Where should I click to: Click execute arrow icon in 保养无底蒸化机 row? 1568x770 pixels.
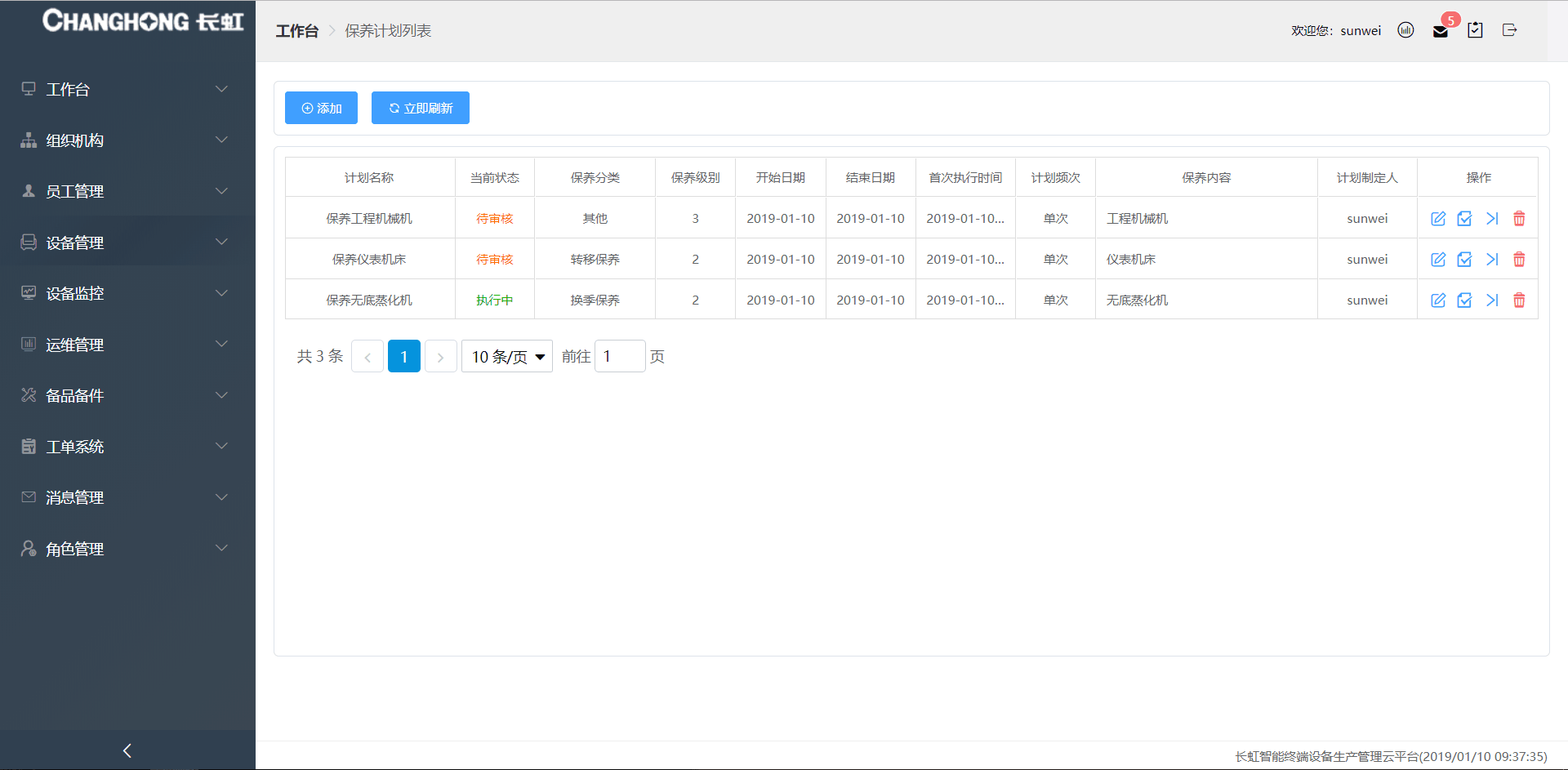click(1492, 300)
